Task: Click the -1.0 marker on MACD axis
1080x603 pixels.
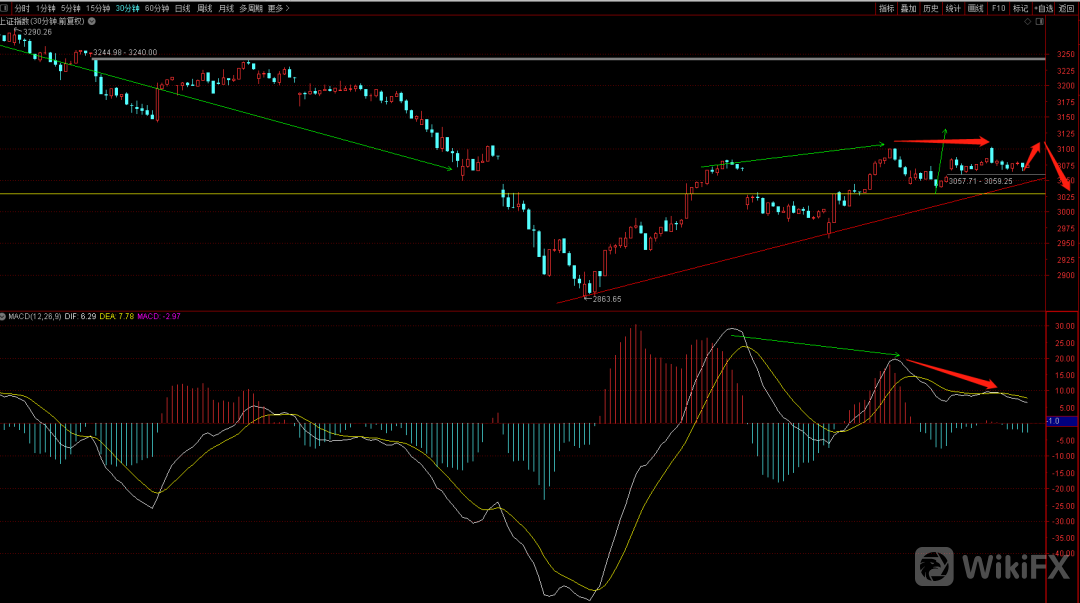Action: coord(1052,421)
